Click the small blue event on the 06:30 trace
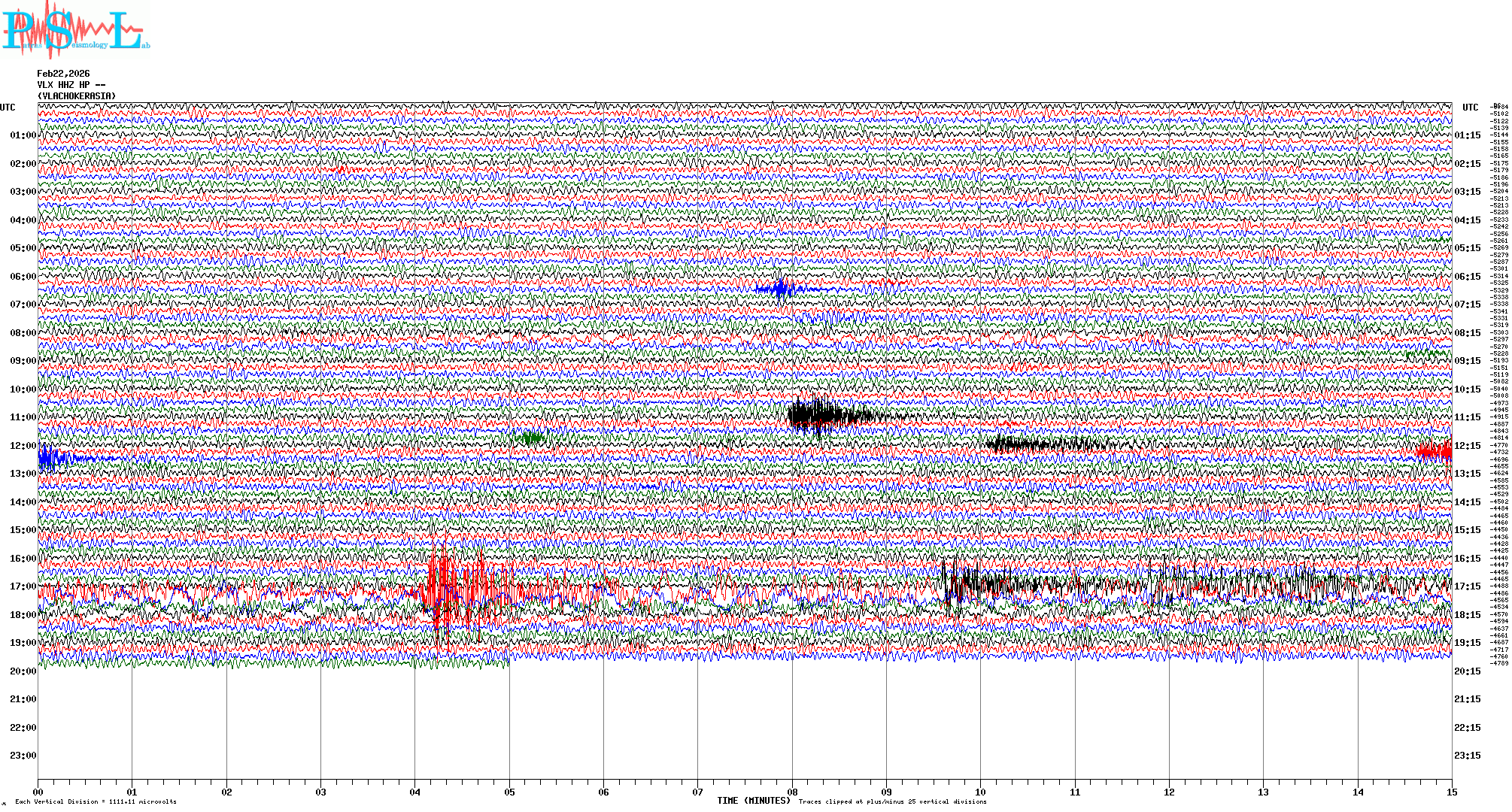Screen dimensions: 1512x812 (x=782, y=289)
